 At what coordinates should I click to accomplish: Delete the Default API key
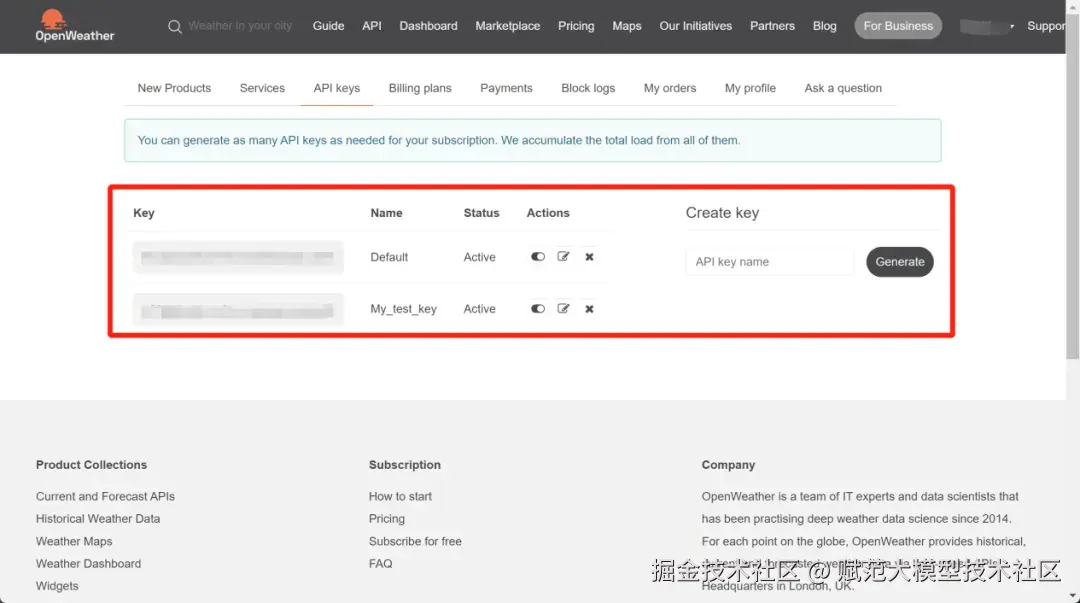590,256
